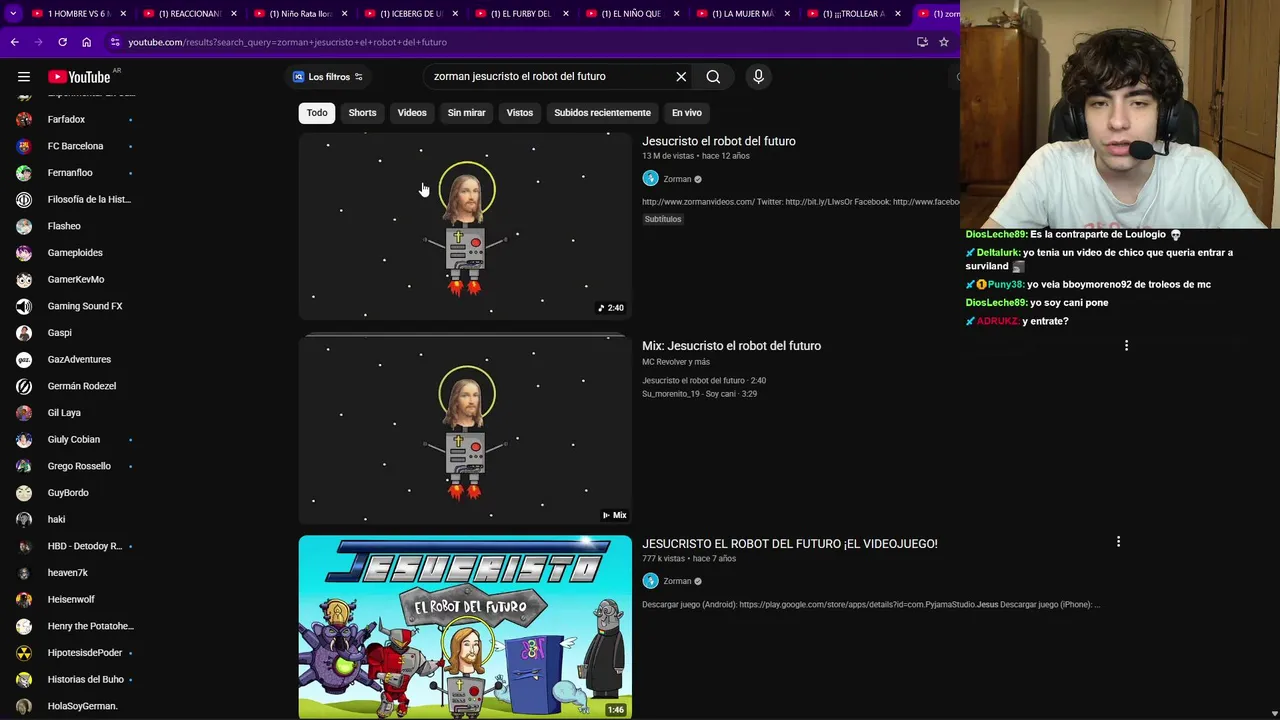1280x720 pixels.
Task: Start voice search with the microphone icon
Action: (x=758, y=76)
